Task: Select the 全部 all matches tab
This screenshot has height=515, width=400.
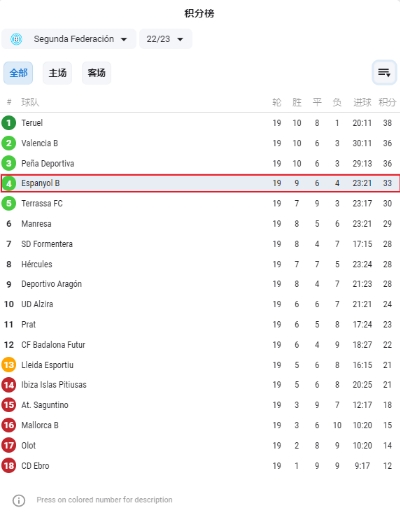Action: (18, 73)
